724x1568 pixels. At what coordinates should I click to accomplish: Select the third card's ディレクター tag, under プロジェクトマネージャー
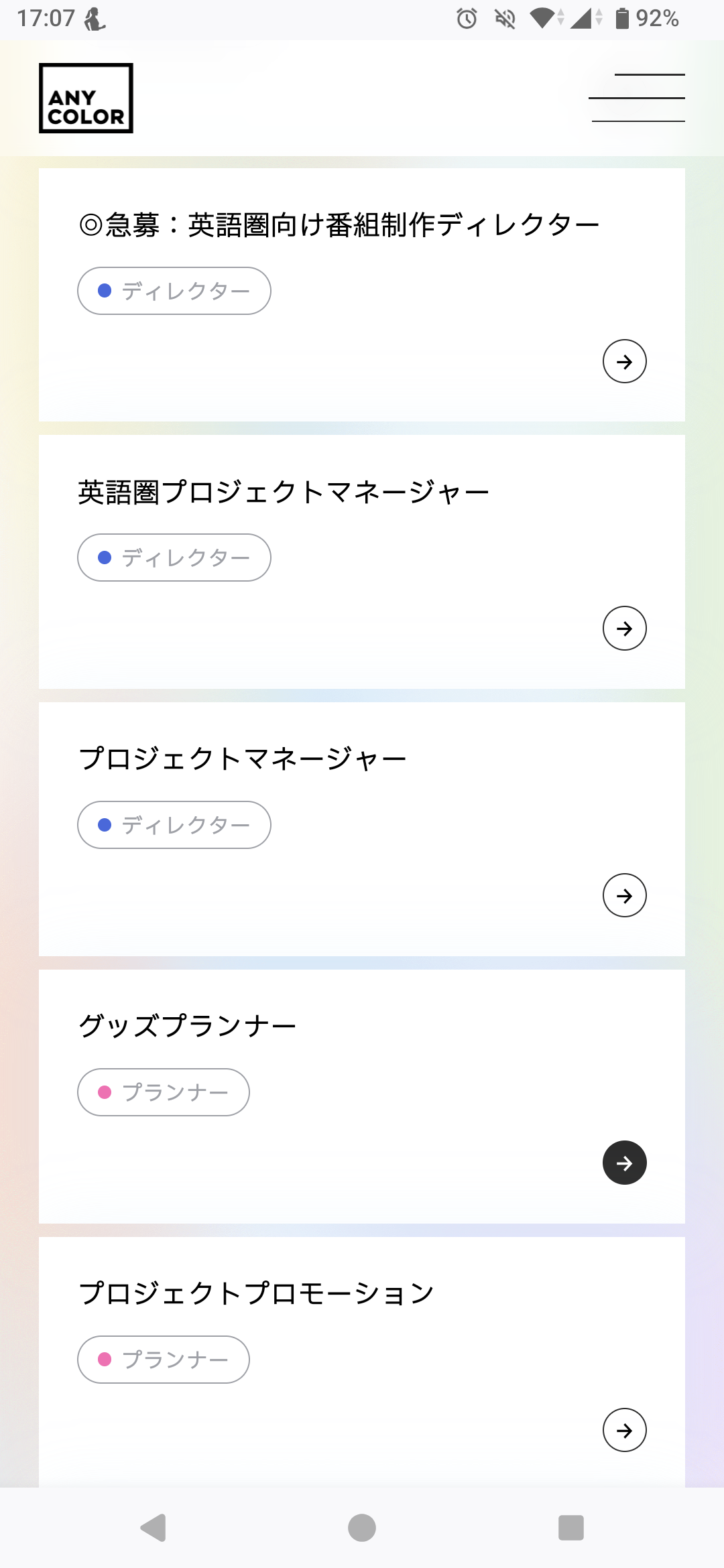click(174, 825)
